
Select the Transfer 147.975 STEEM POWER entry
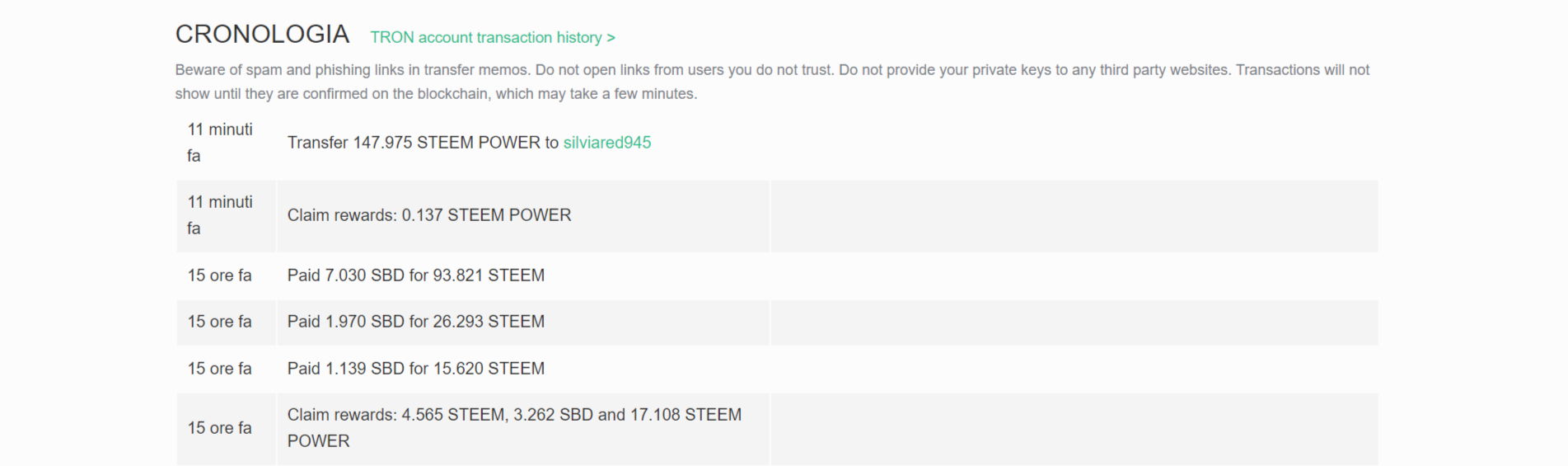469,143
